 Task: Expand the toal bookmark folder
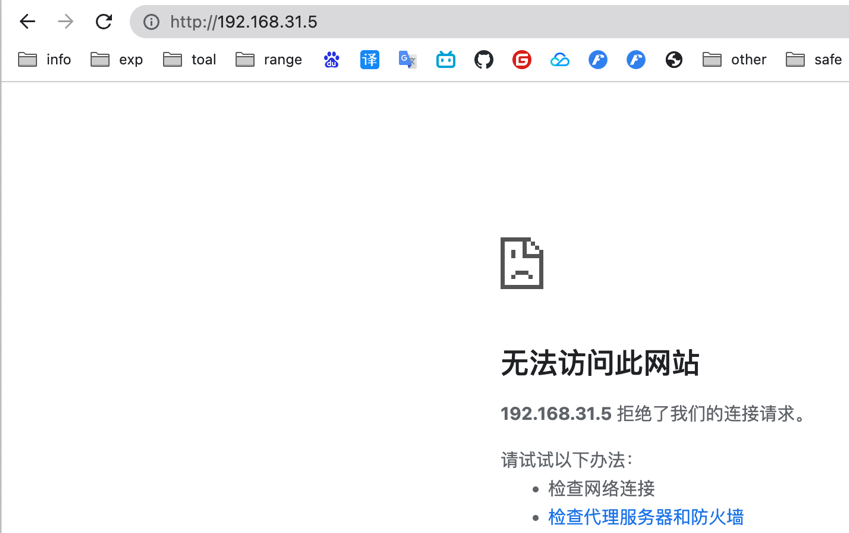190,60
